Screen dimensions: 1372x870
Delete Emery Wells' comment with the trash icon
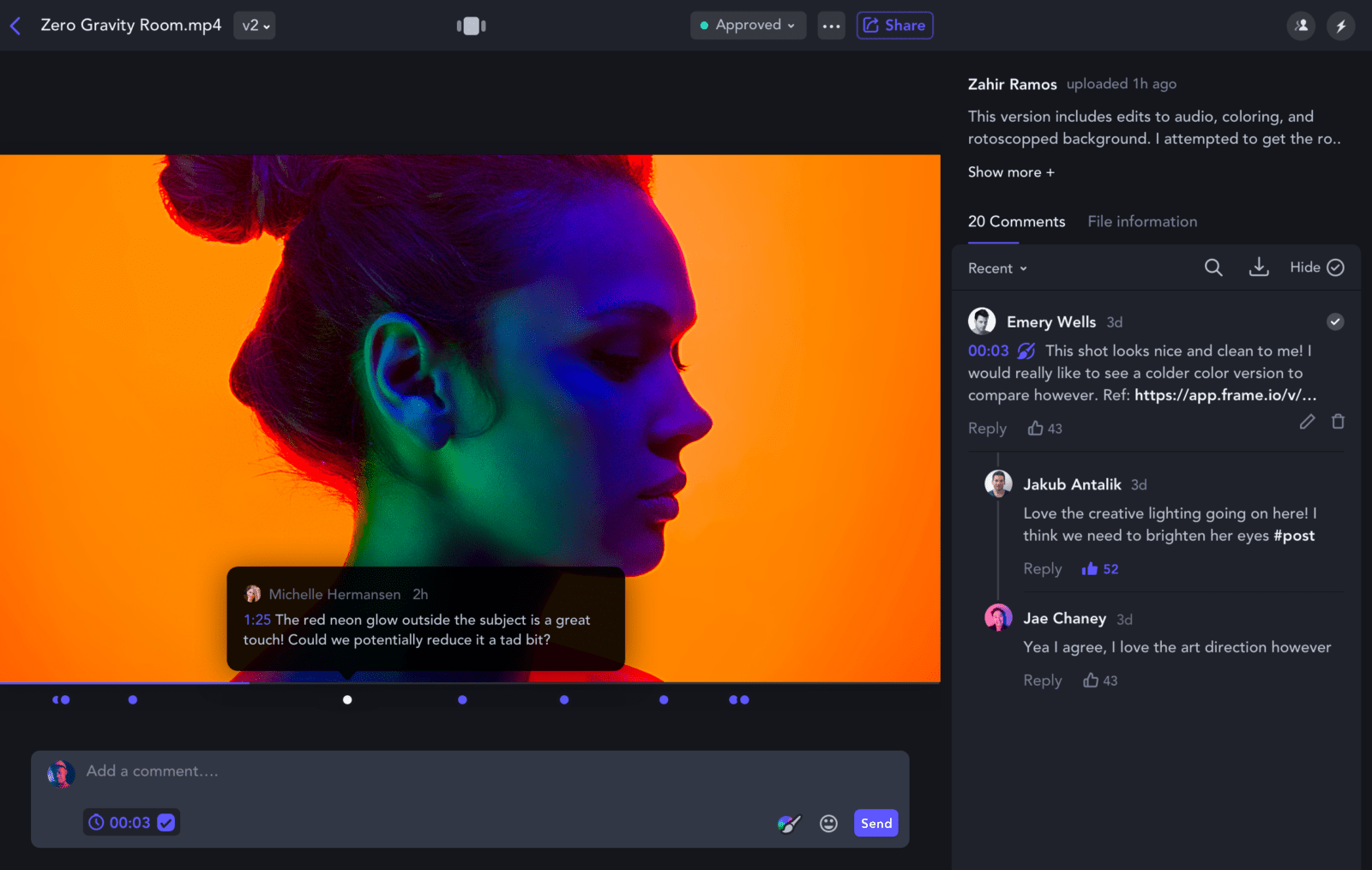coord(1338,422)
